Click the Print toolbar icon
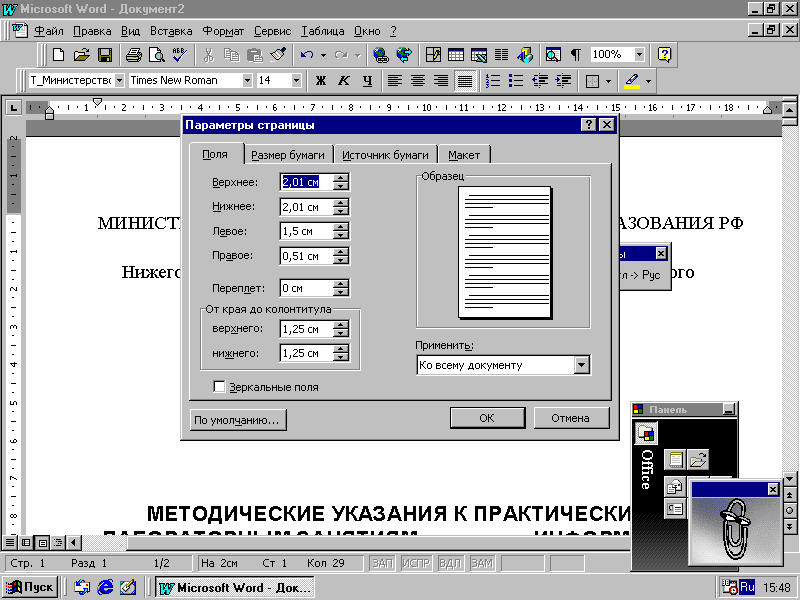This screenshot has width=800, height=600. (134, 55)
